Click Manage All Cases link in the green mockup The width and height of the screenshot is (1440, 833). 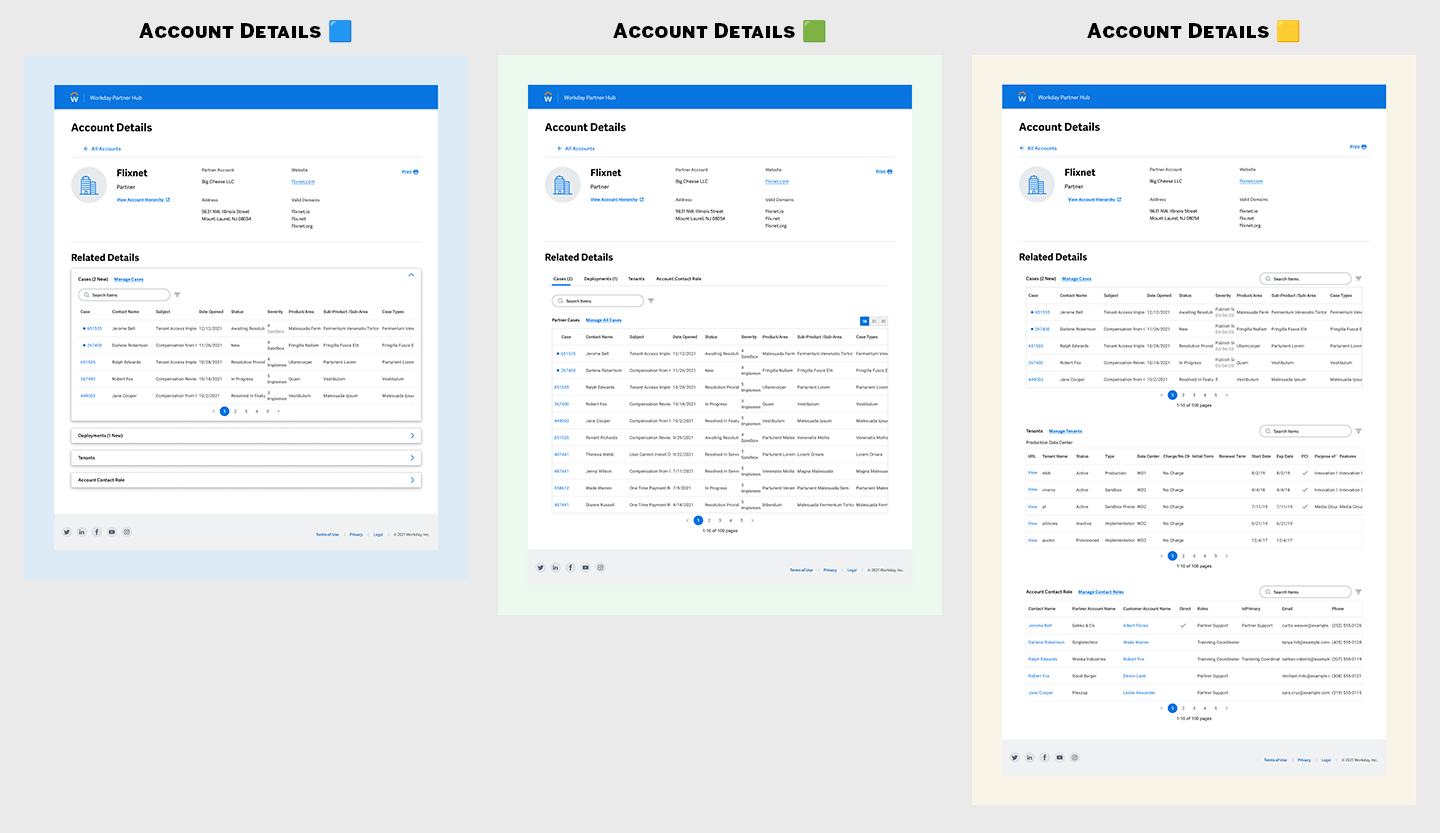coord(603,320)
